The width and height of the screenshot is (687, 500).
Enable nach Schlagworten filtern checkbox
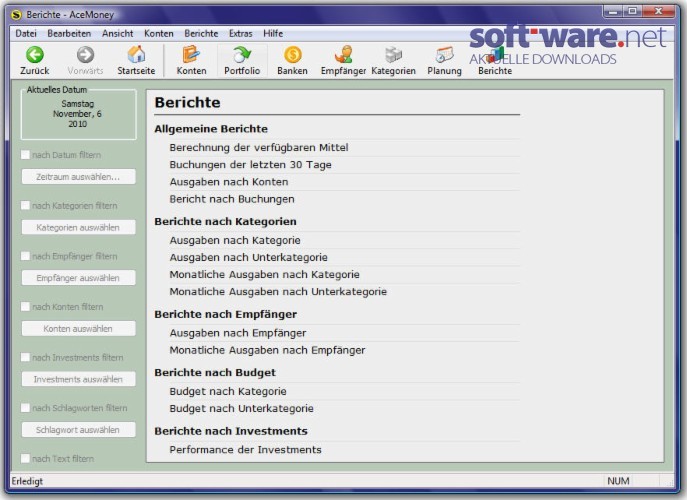pos(25,408)
